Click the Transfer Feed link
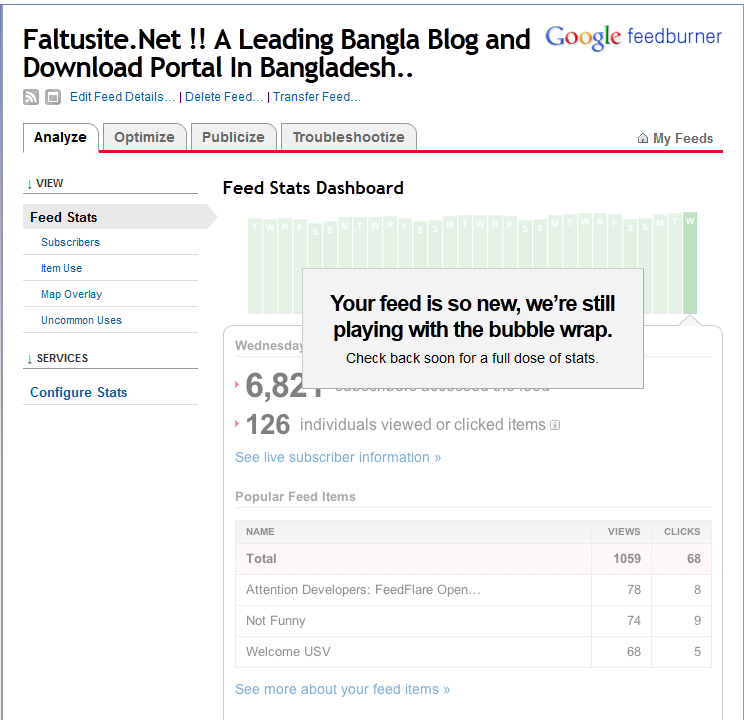744x720 pixels. pos(316,97)
